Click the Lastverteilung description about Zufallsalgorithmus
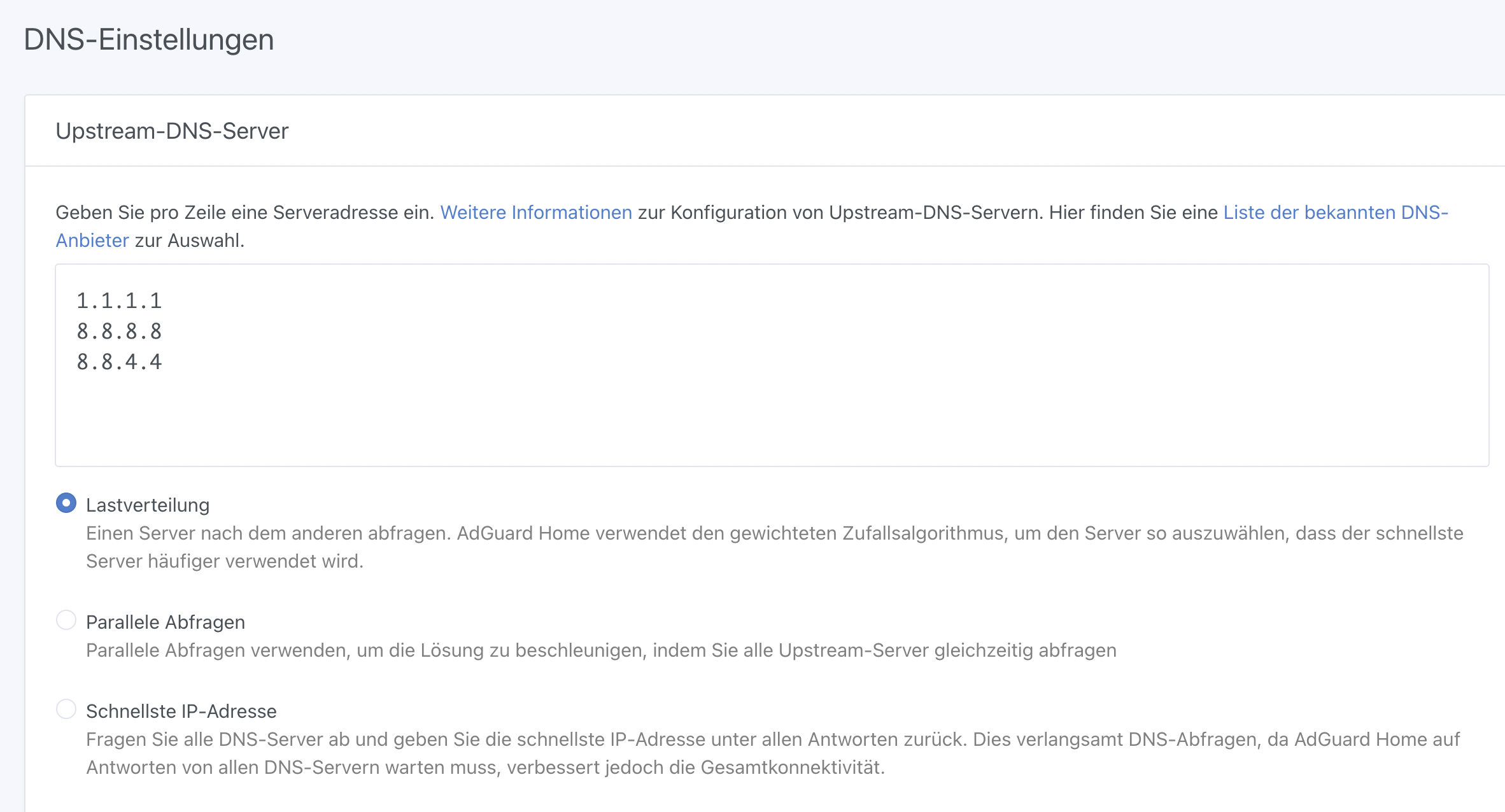 pos(774,533)
